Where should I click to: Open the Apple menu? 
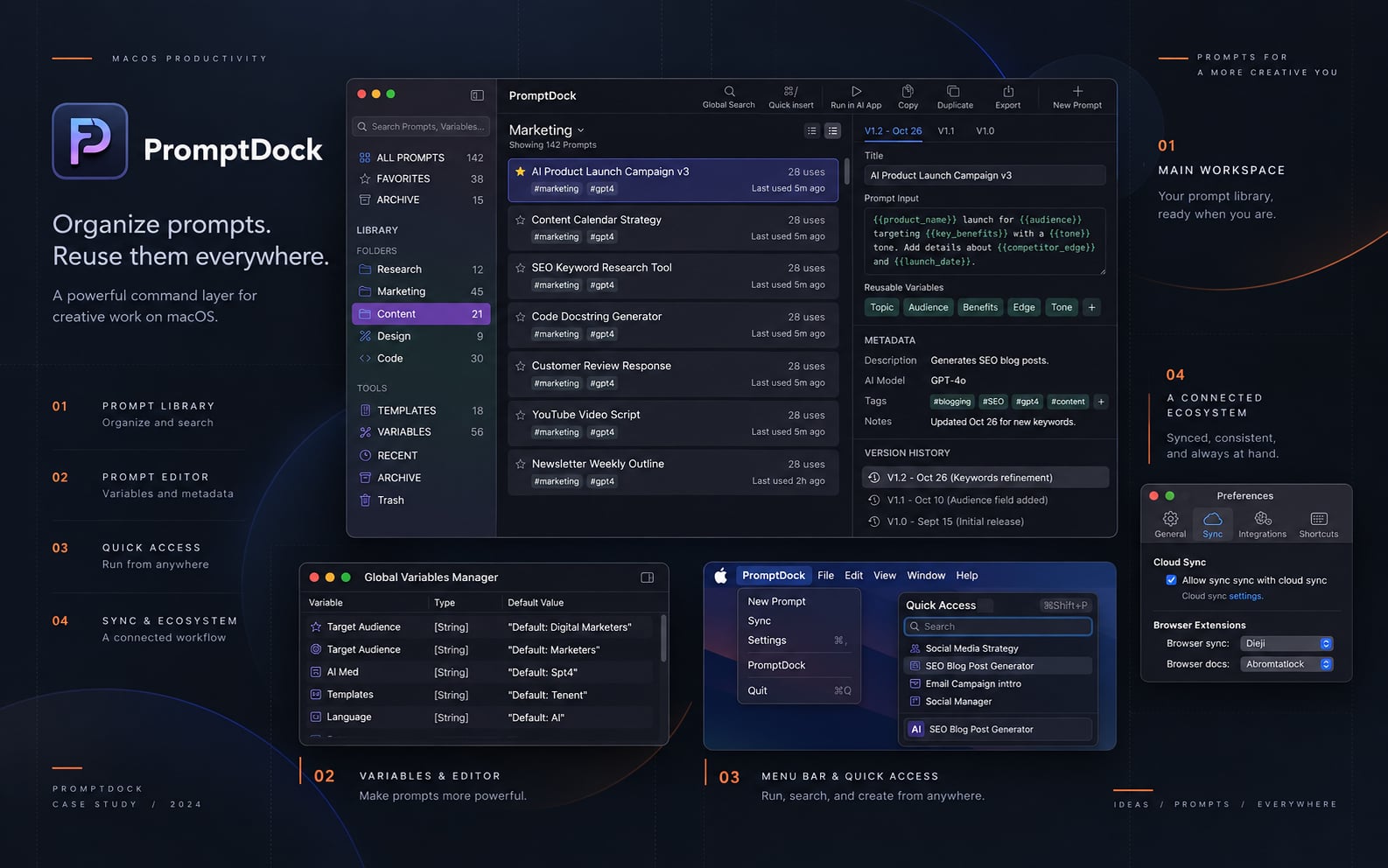(720, 576)
